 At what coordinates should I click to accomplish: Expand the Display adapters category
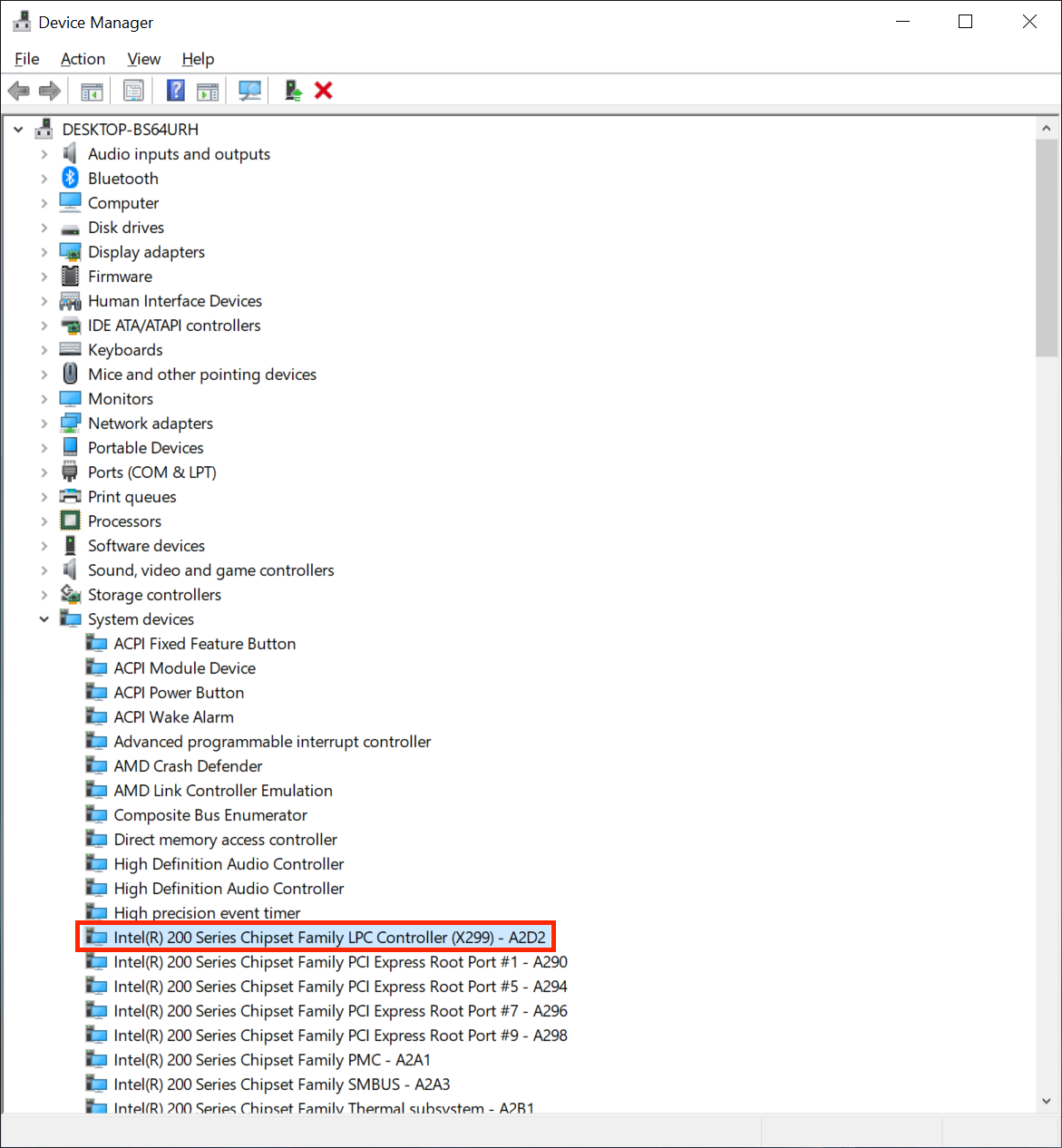[44, 252]
